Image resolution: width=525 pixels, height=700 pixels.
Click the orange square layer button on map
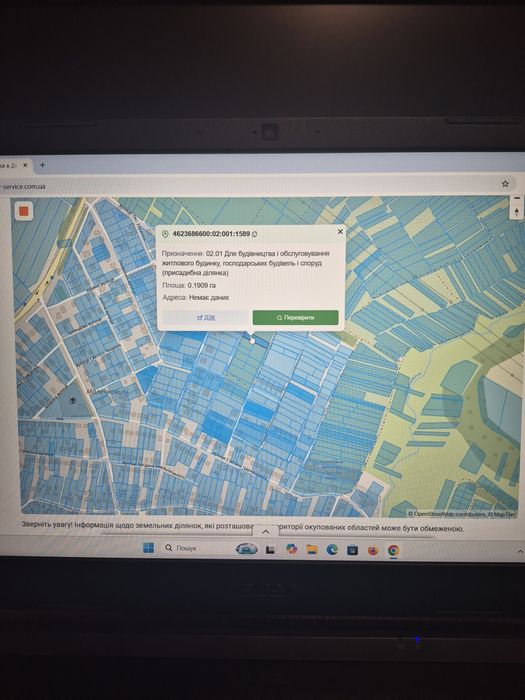(x=24, y=212)
